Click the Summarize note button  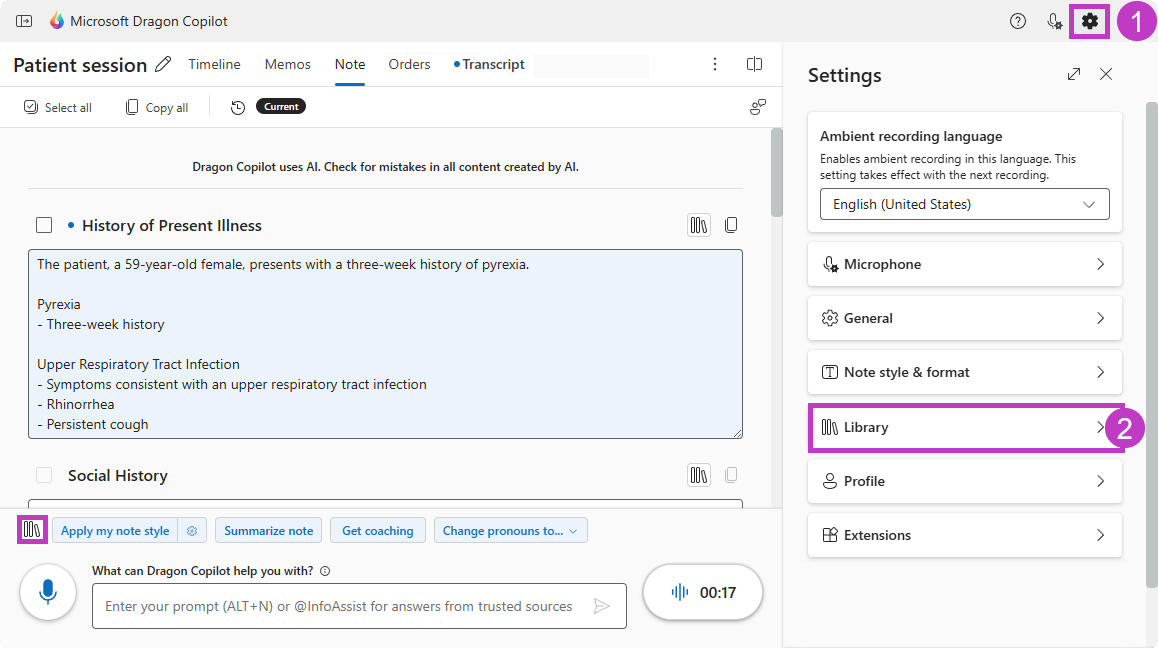[x=268, y=530]
